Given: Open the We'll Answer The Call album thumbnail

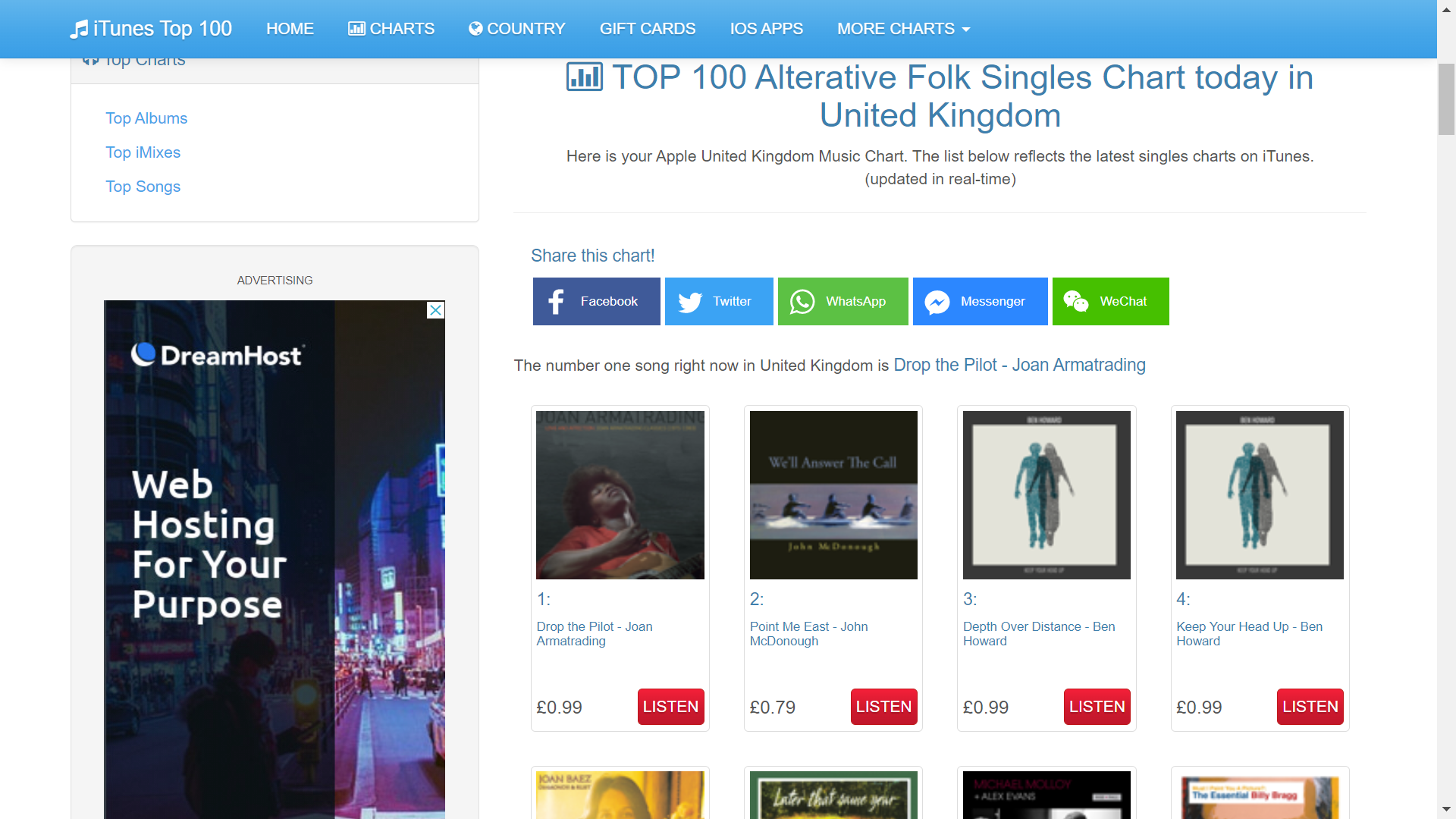Looking at the screenshot, I should point(833,495).
